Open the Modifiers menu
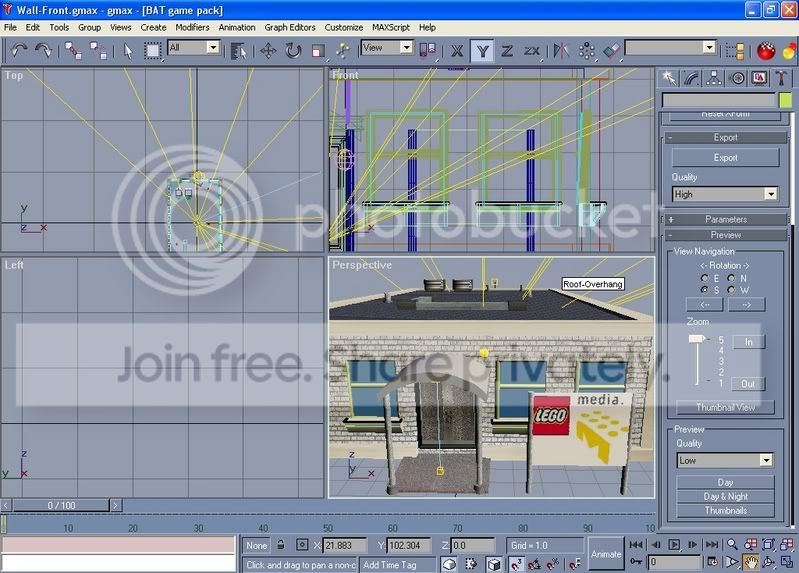The image size is (799, 573). (192, 28)
